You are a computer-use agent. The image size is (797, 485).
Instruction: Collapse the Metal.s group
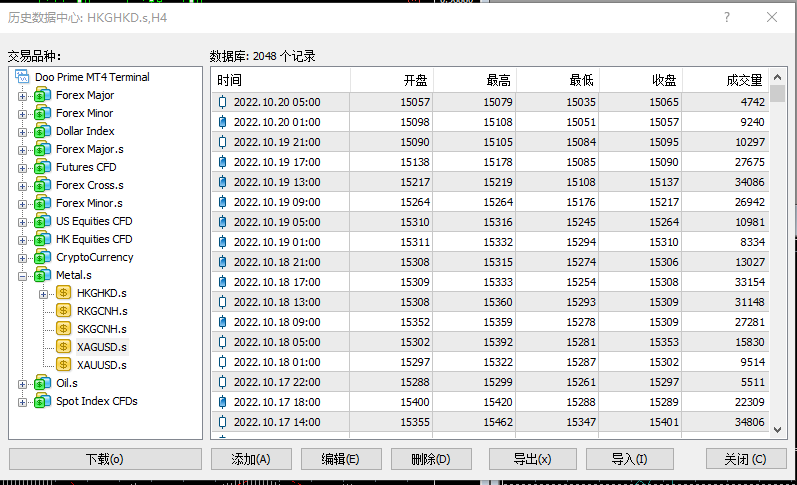23,276
